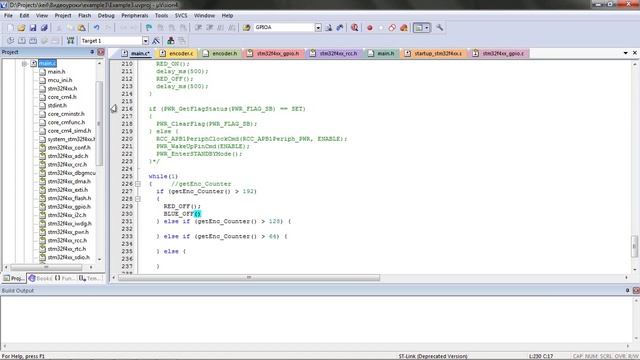Click the editor vertical scrollbar thumb
640x360 pixels.
[634, 246]
